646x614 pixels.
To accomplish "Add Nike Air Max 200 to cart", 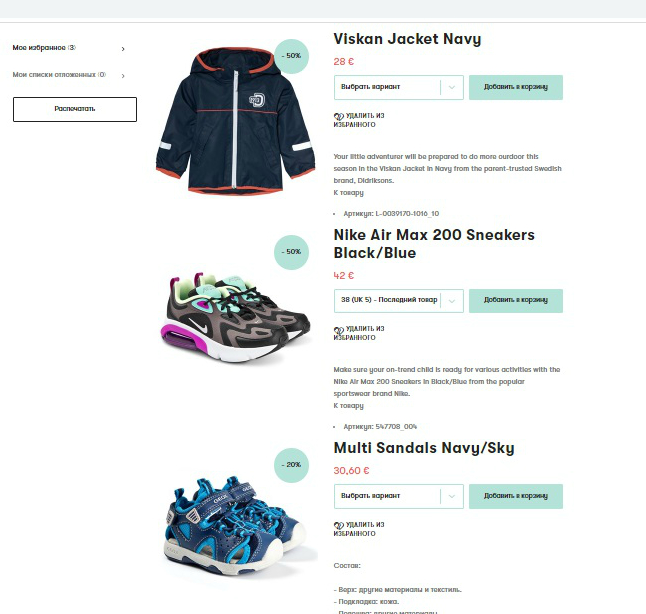I will (516, 301).
